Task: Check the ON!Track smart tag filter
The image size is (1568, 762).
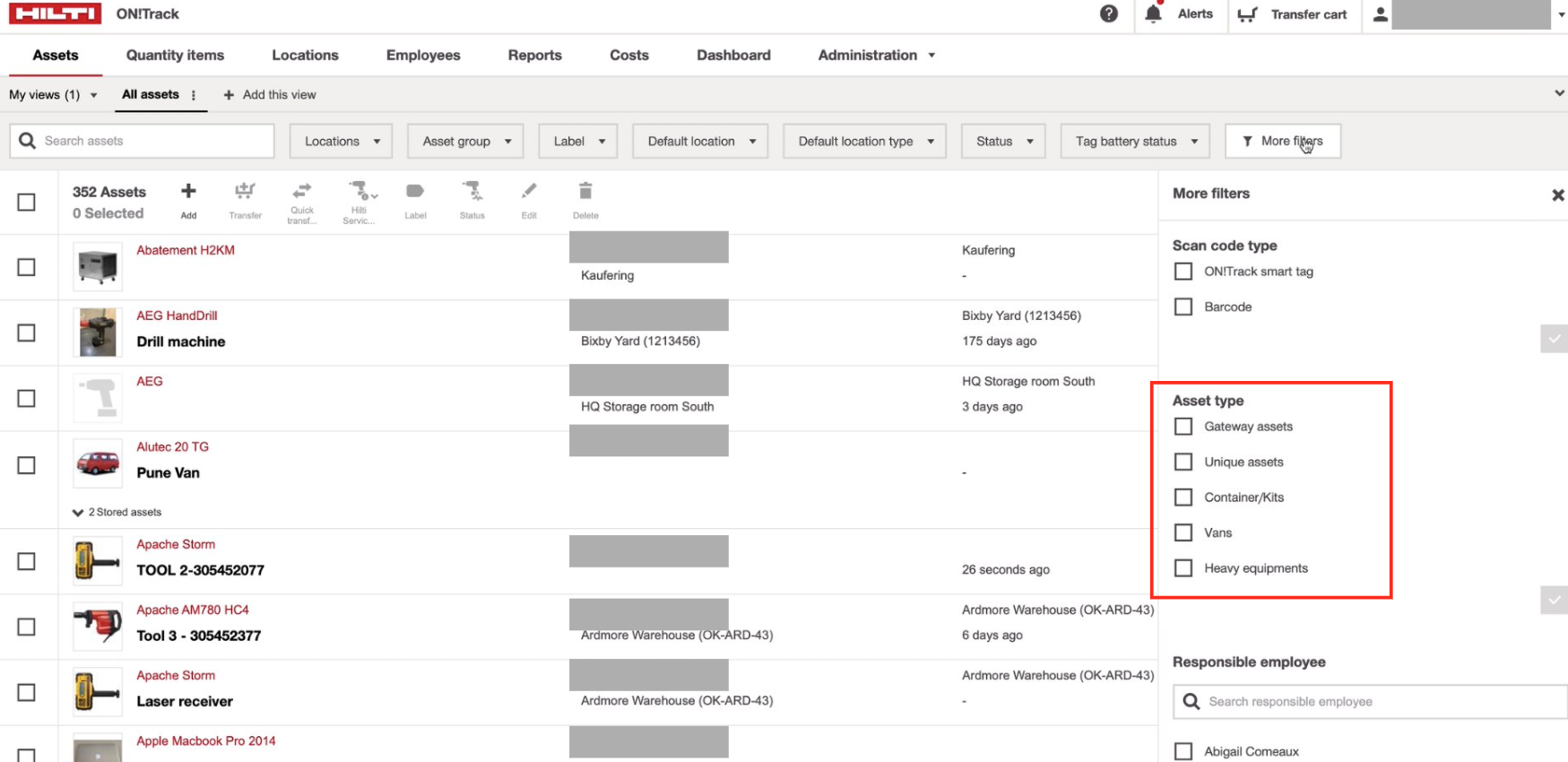Action: point(1183,272)
